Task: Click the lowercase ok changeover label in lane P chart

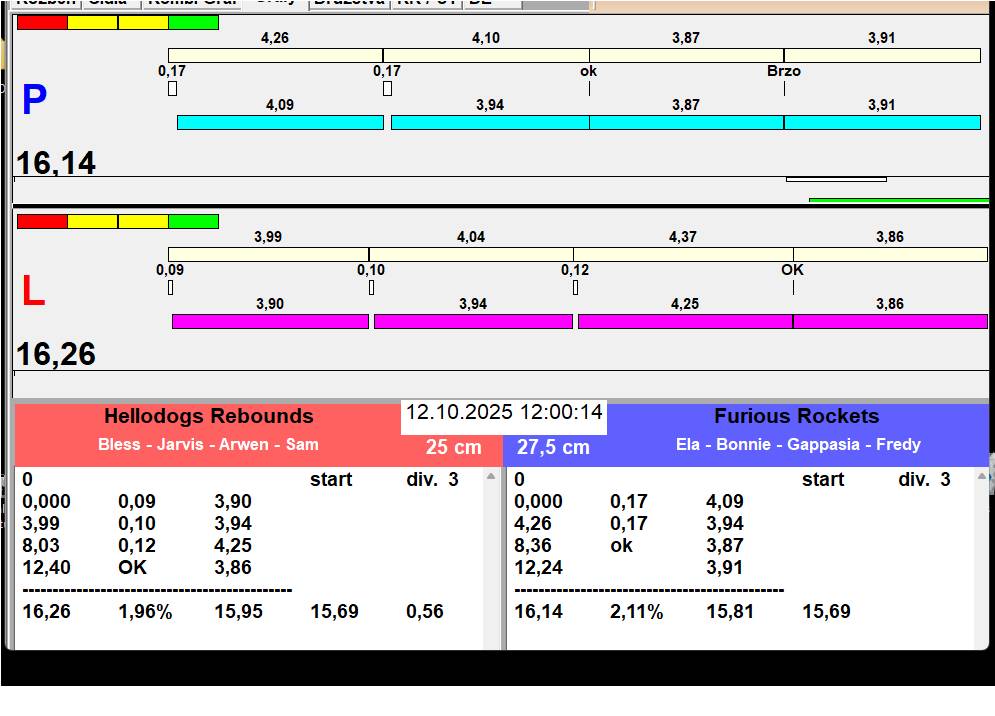Action: [588, 71]
